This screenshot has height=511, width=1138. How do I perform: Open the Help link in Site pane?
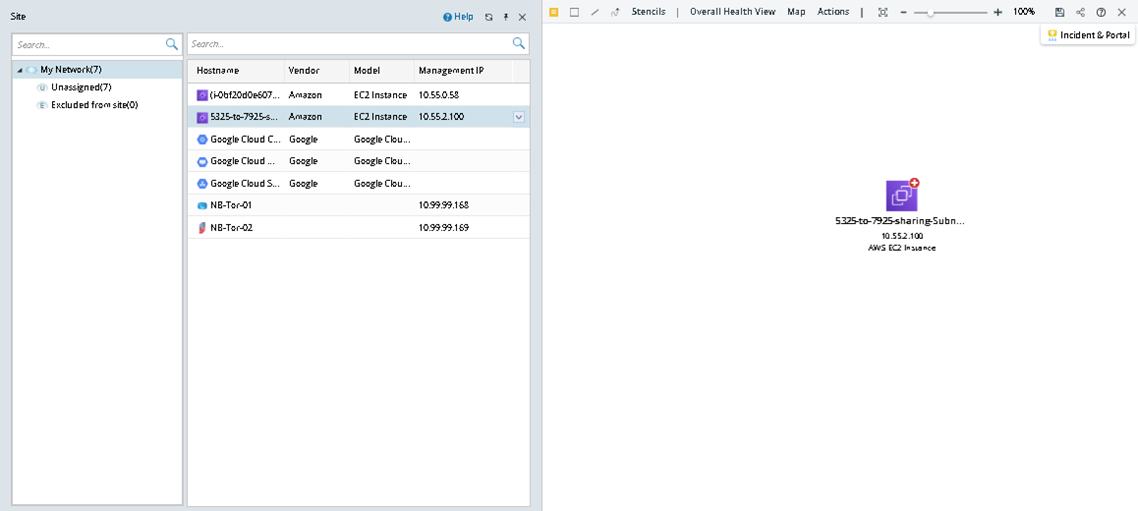tap(458, 17)
